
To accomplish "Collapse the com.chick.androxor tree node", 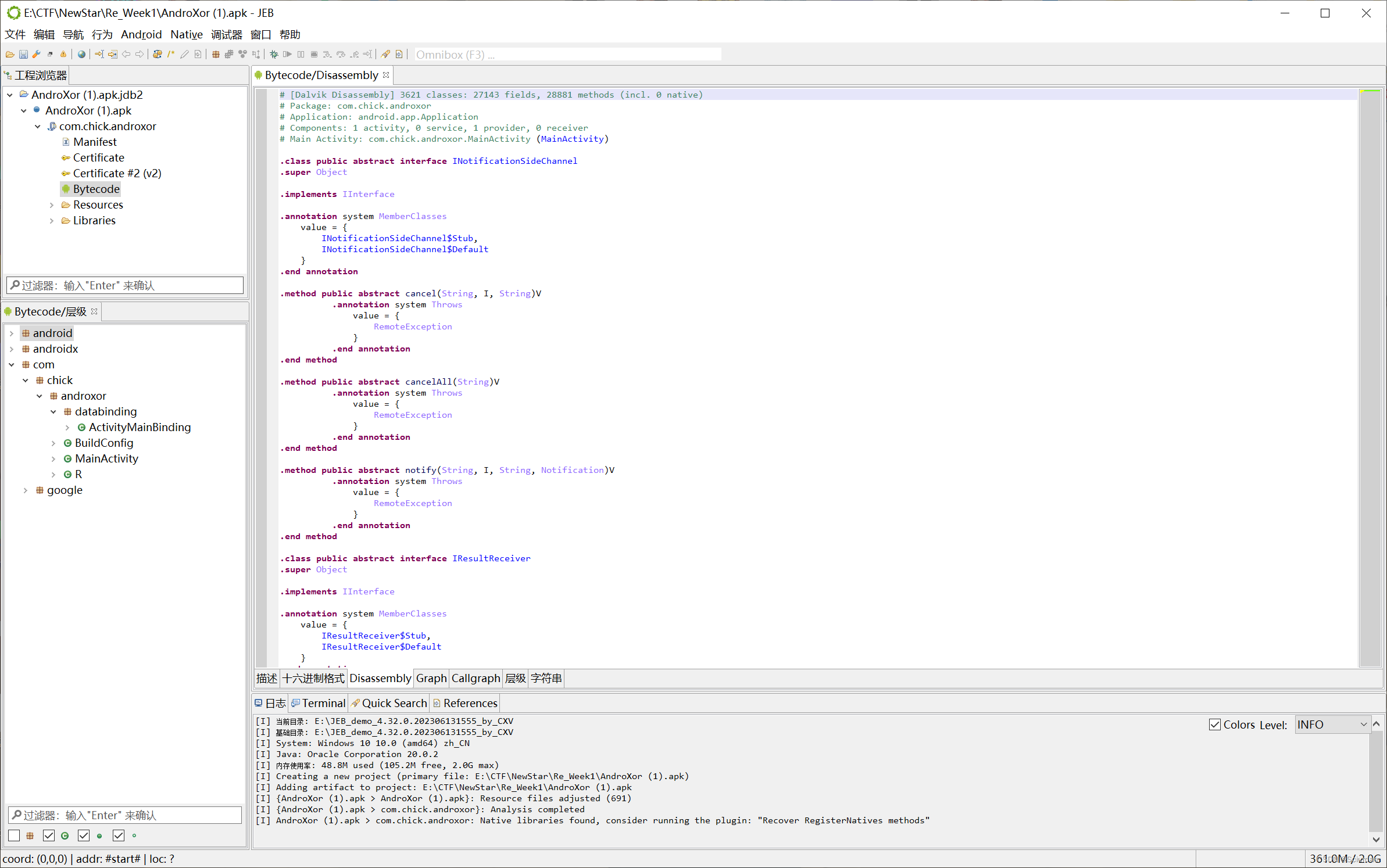I will (x=38, y=126).
